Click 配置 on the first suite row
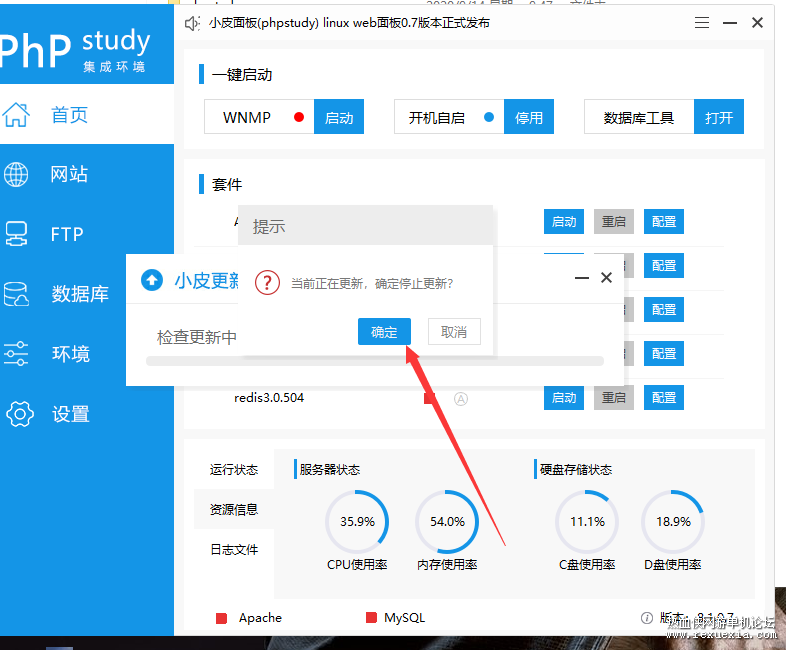The image size is (786, 650). (664, 222)
